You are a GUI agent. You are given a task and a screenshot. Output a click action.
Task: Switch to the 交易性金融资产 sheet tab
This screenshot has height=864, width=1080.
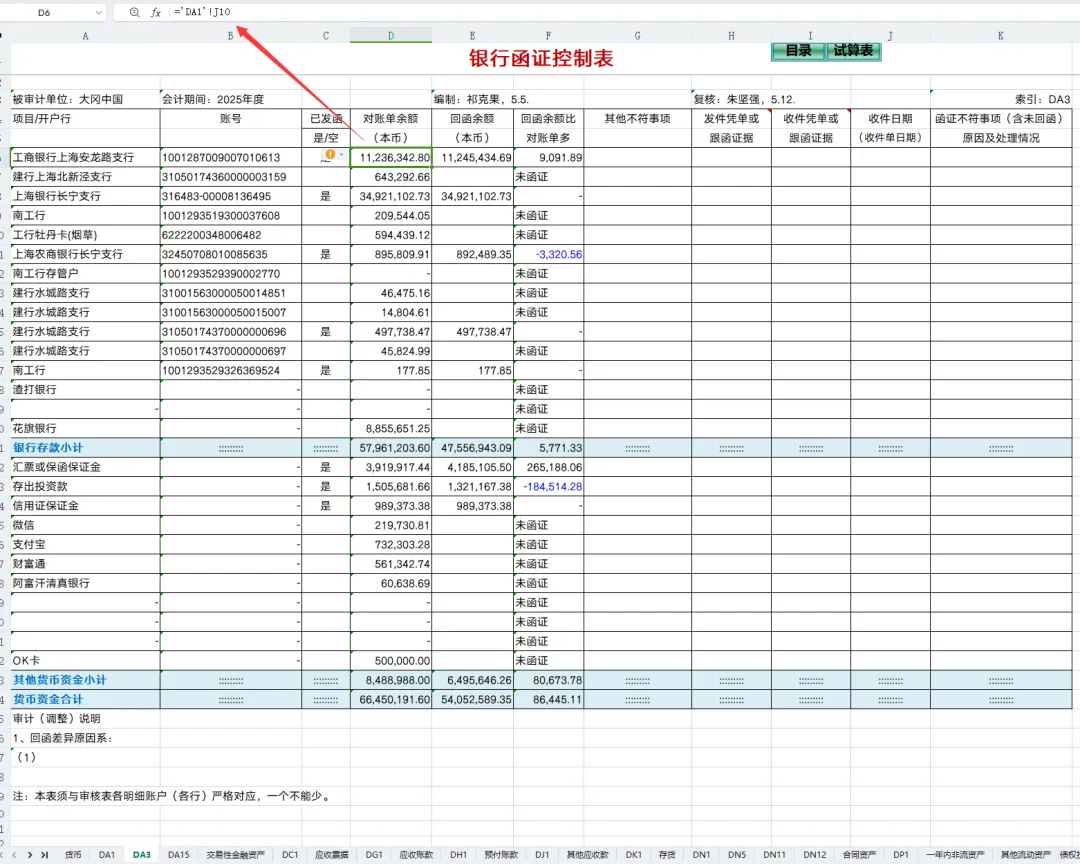click(236, 854)
